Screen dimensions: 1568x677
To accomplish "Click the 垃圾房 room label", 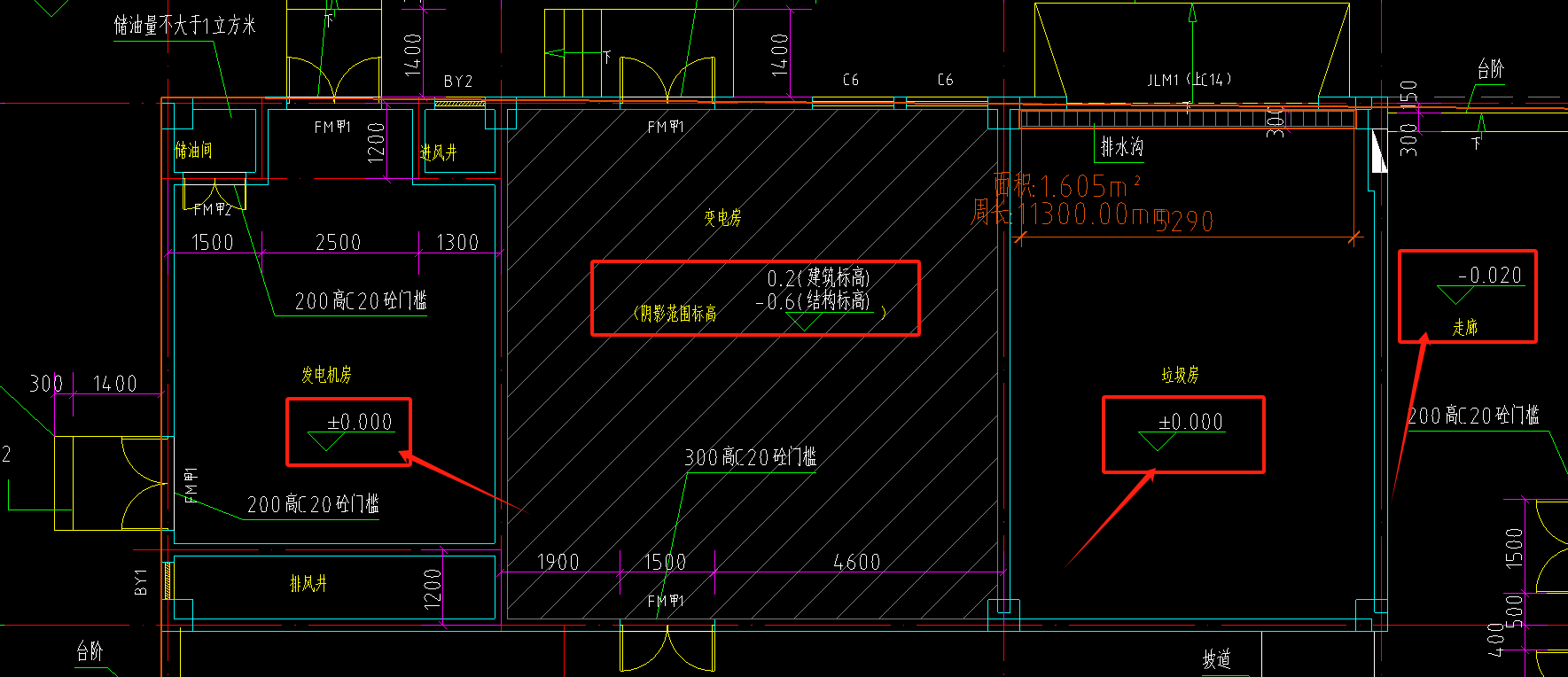I will [x=1180, y=375].
